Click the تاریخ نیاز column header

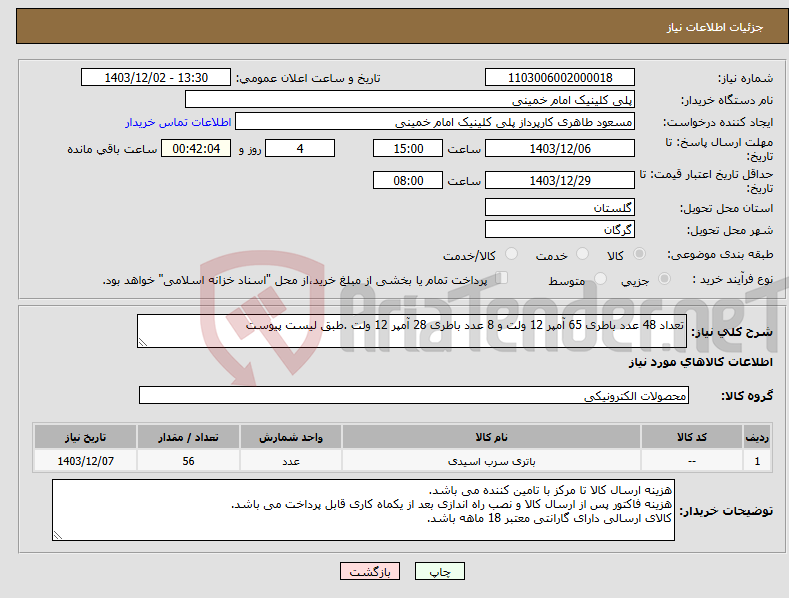[86, 437]
